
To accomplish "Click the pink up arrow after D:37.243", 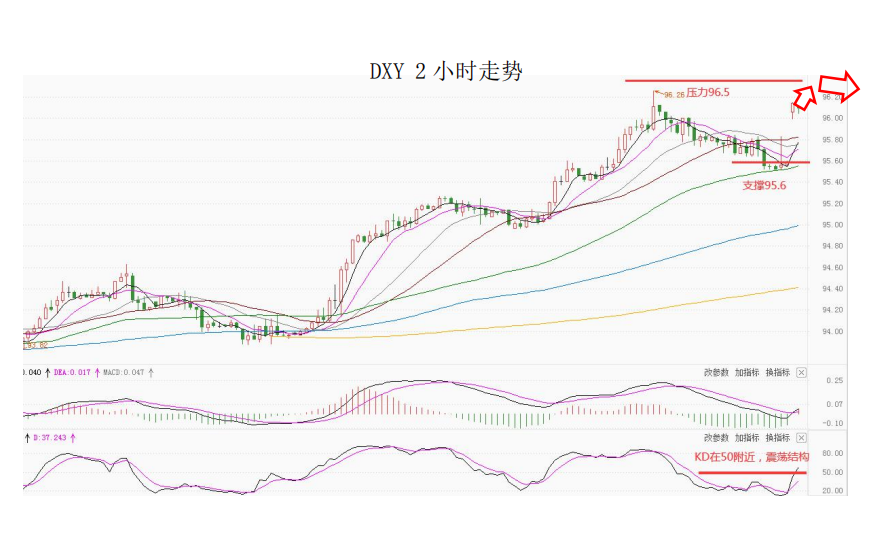I will pos(73,437).
